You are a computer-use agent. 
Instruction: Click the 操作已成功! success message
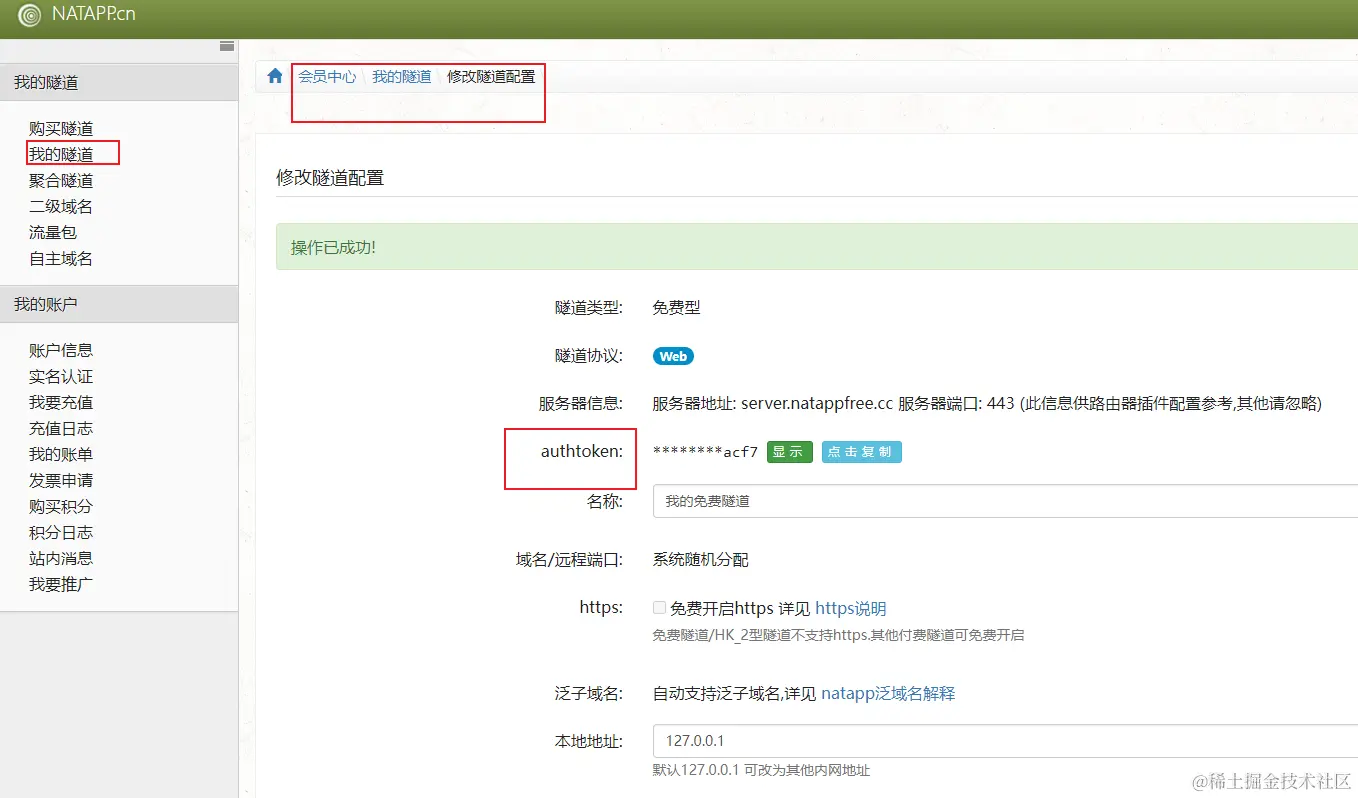pyautogui.click(x=333, y=247)
